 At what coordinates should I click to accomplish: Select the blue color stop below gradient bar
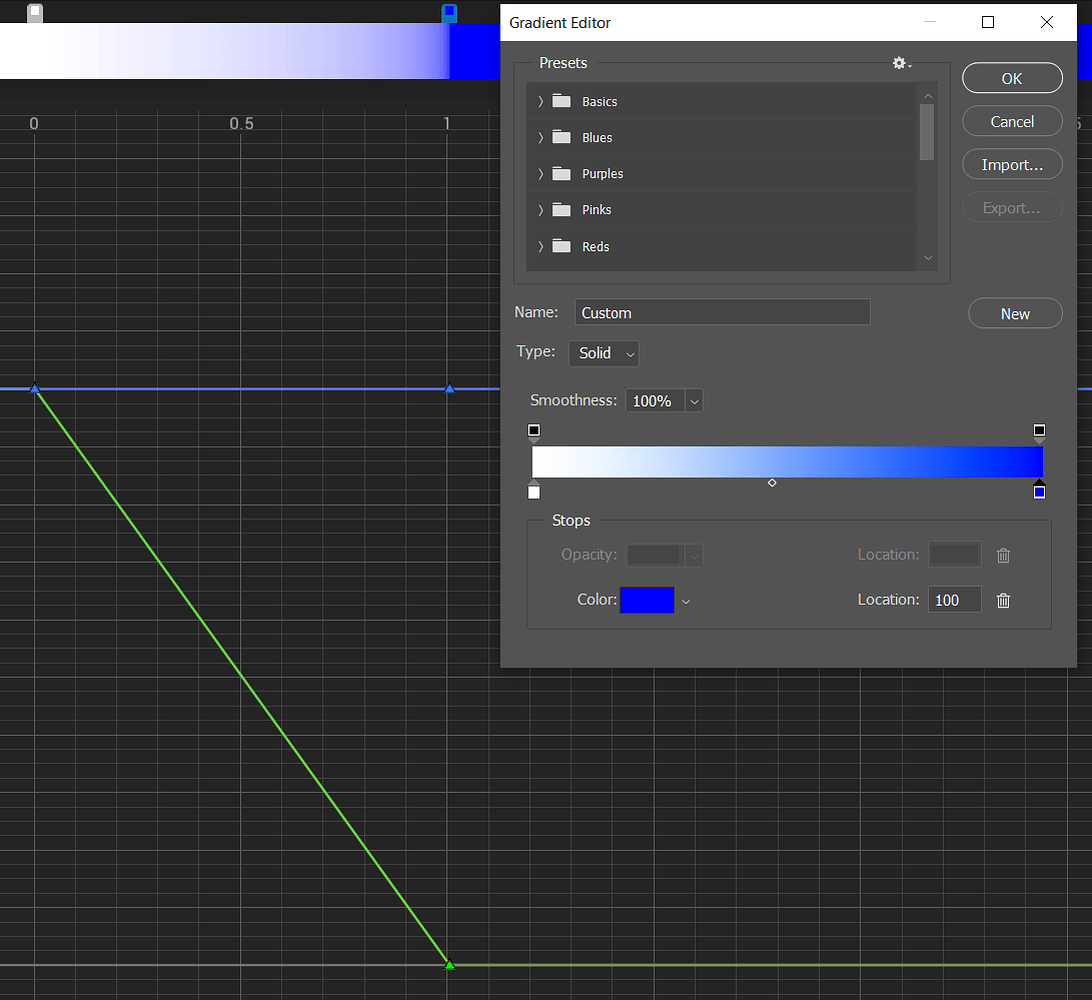(1039, 491)
